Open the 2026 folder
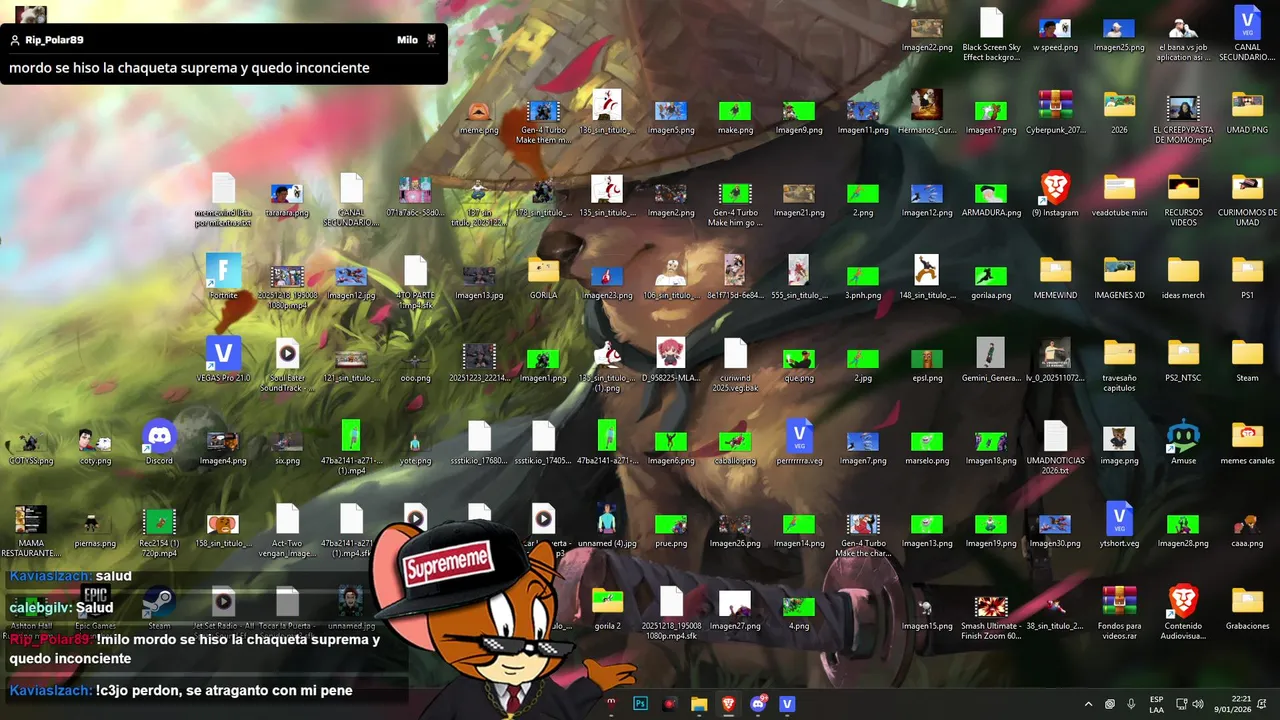Screen dimensions: 1280x720 coord(1119,111)
